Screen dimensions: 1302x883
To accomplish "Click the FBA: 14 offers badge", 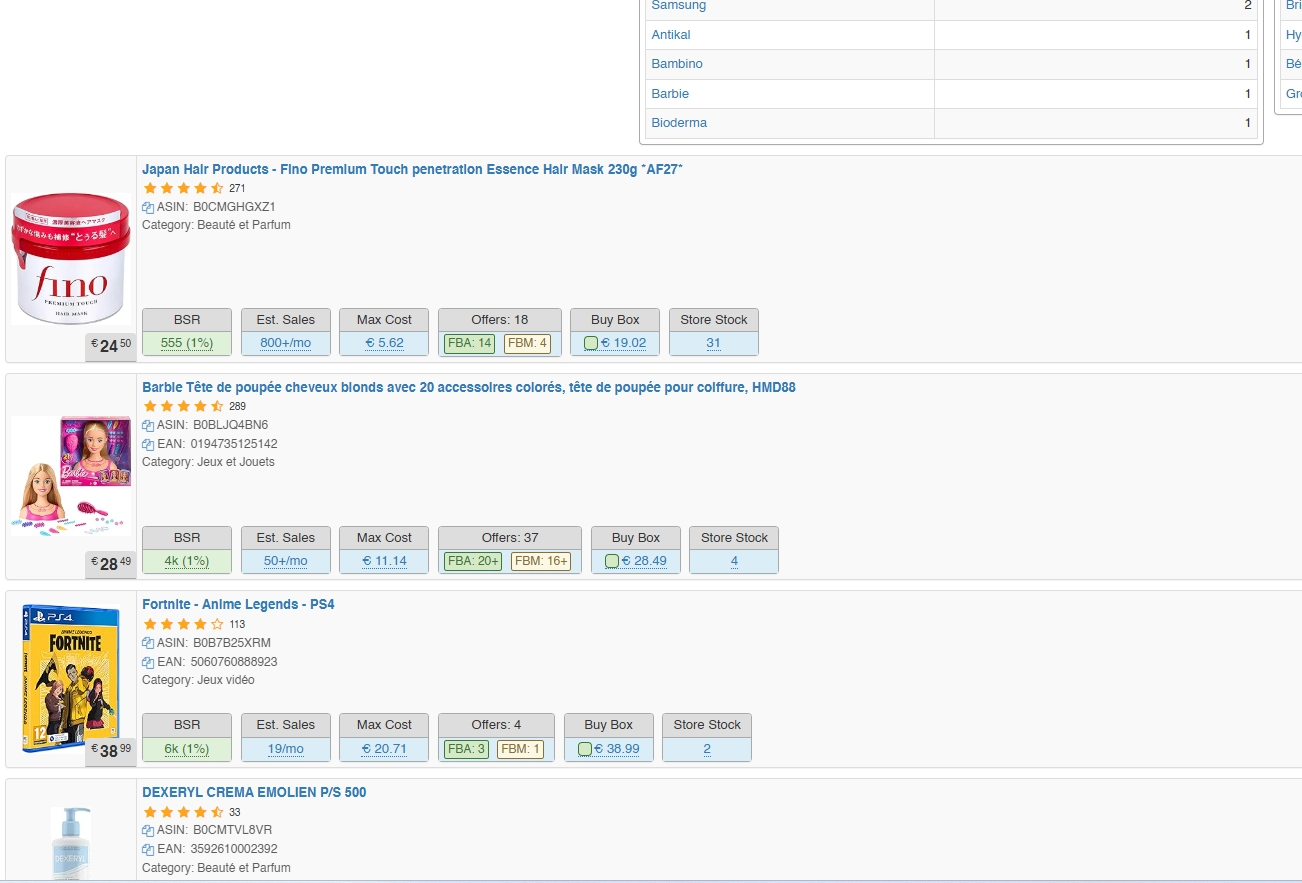I will [x=469, y=343].
